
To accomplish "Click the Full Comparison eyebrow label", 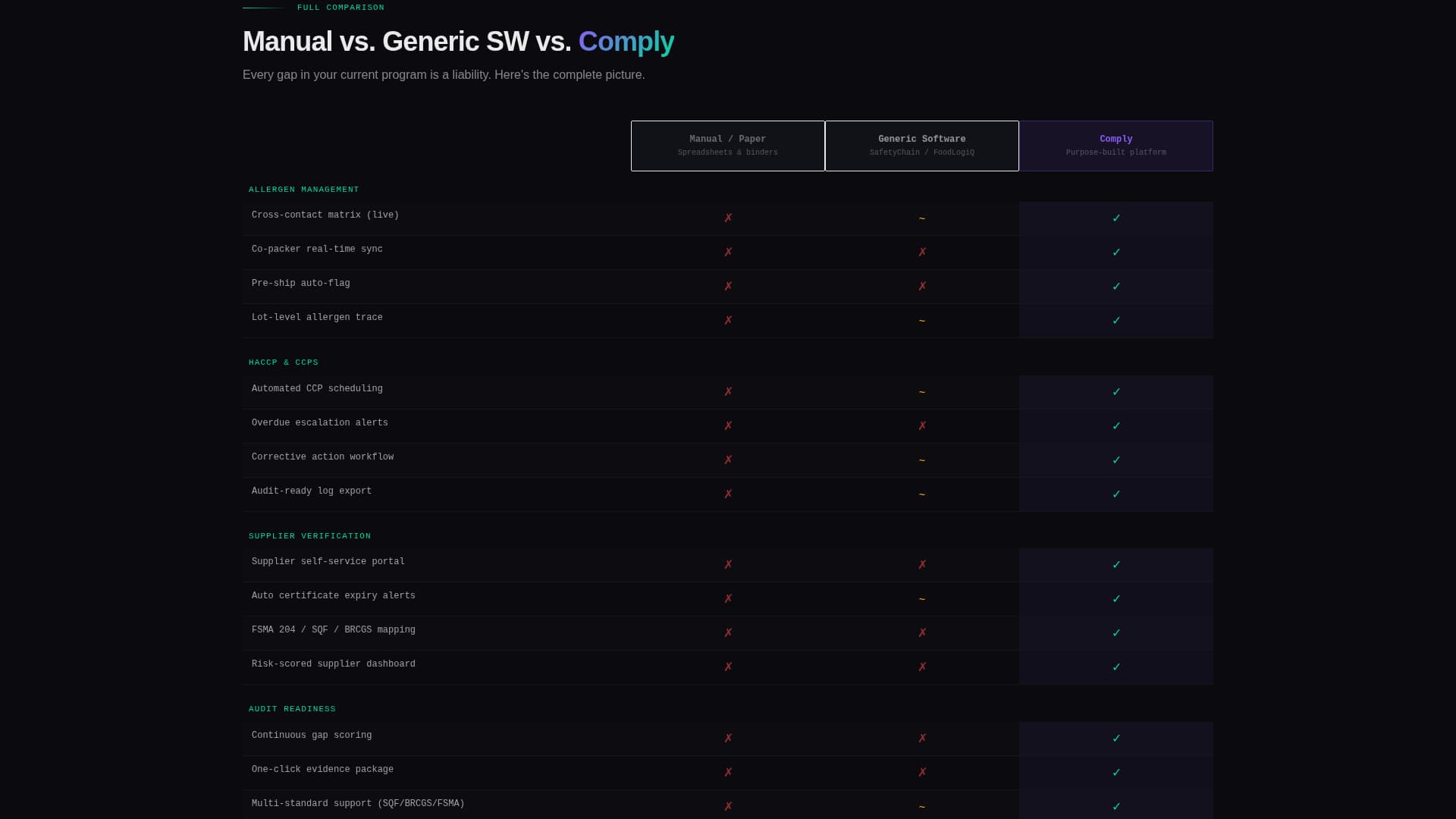I will click(x=340, y=8).
